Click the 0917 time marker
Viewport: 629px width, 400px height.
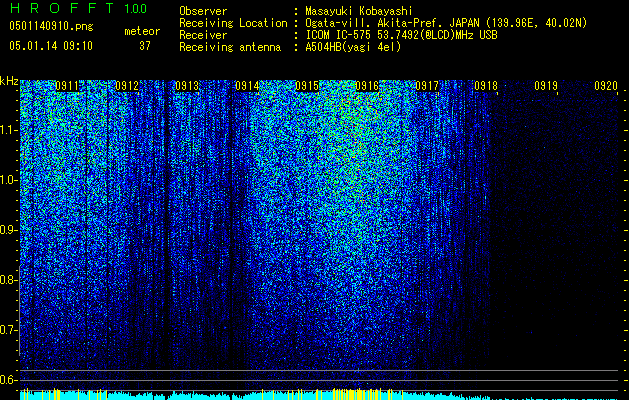tap(427, 86)
